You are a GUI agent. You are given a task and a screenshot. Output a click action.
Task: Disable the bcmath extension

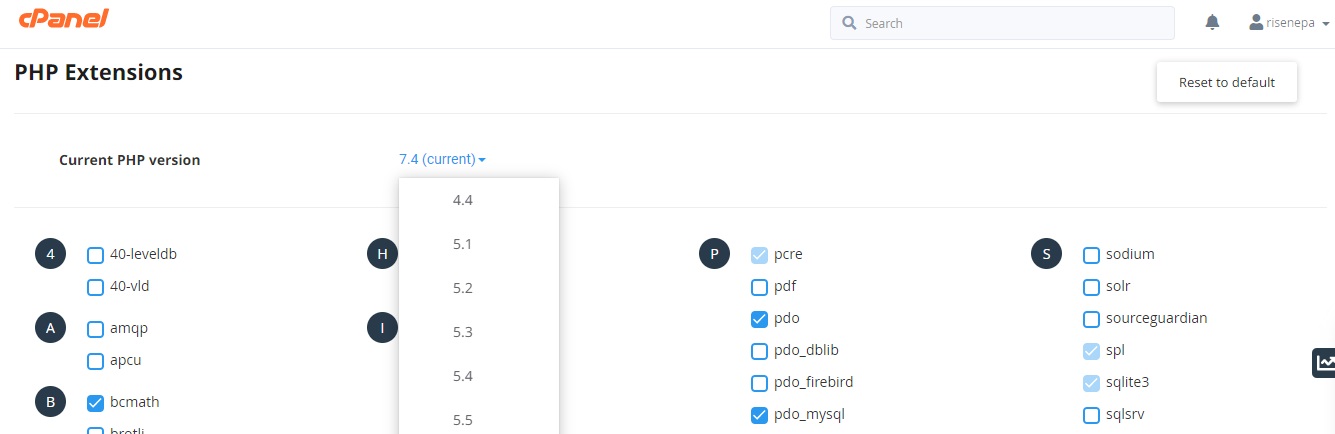point(95,403)
